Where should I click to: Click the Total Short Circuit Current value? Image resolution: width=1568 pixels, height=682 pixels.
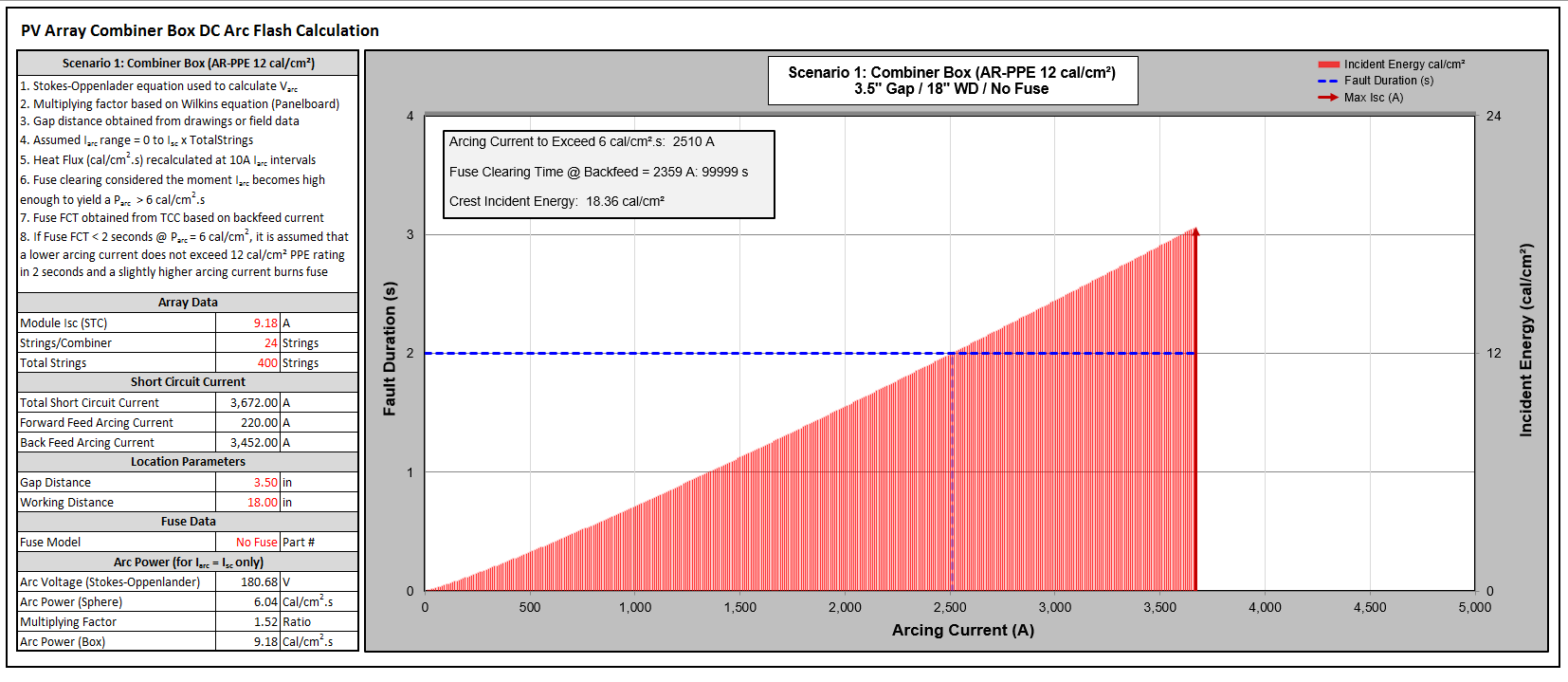[253, 403]
